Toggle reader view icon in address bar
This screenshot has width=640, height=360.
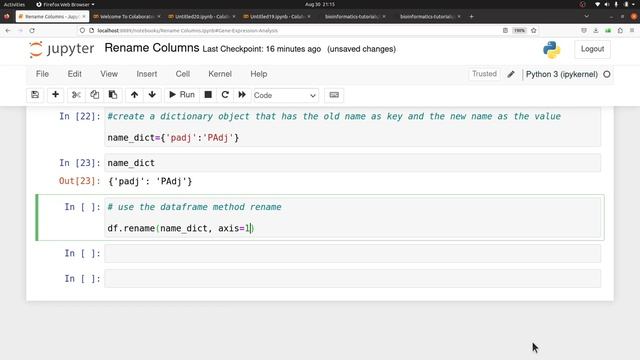click(x=505, y=31)
